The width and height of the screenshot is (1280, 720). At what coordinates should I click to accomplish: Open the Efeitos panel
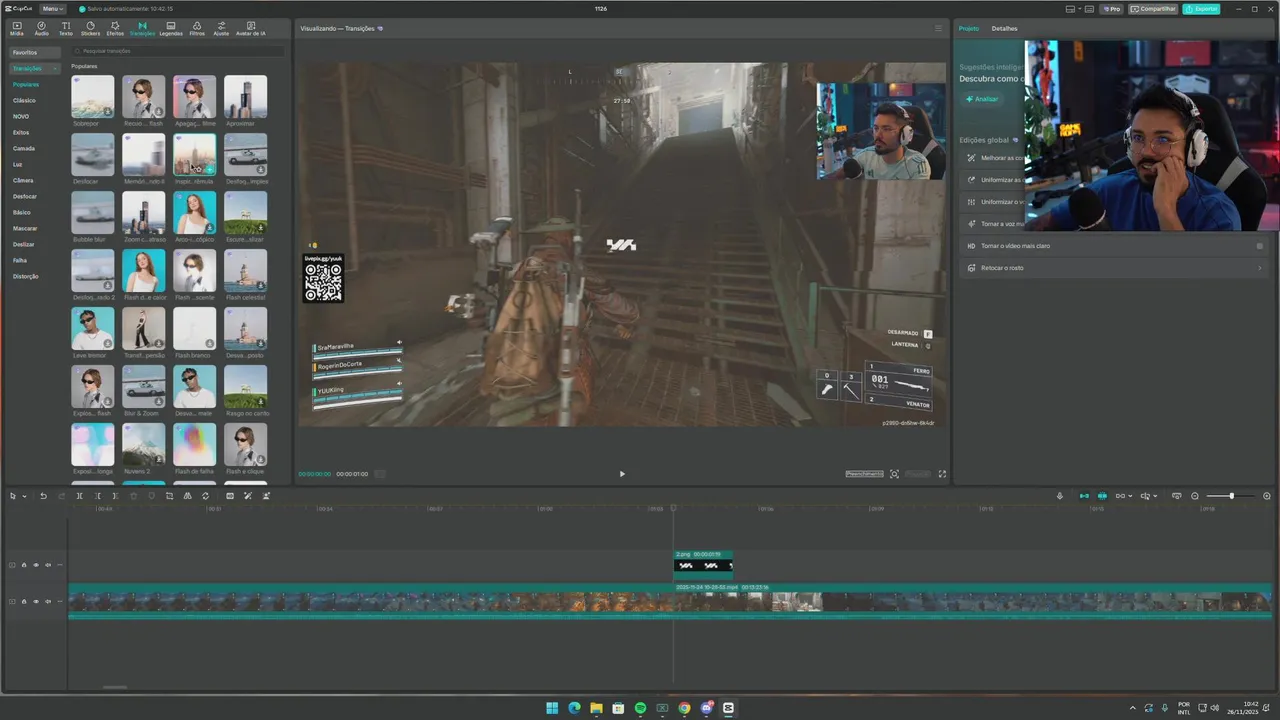click(115, 28)
